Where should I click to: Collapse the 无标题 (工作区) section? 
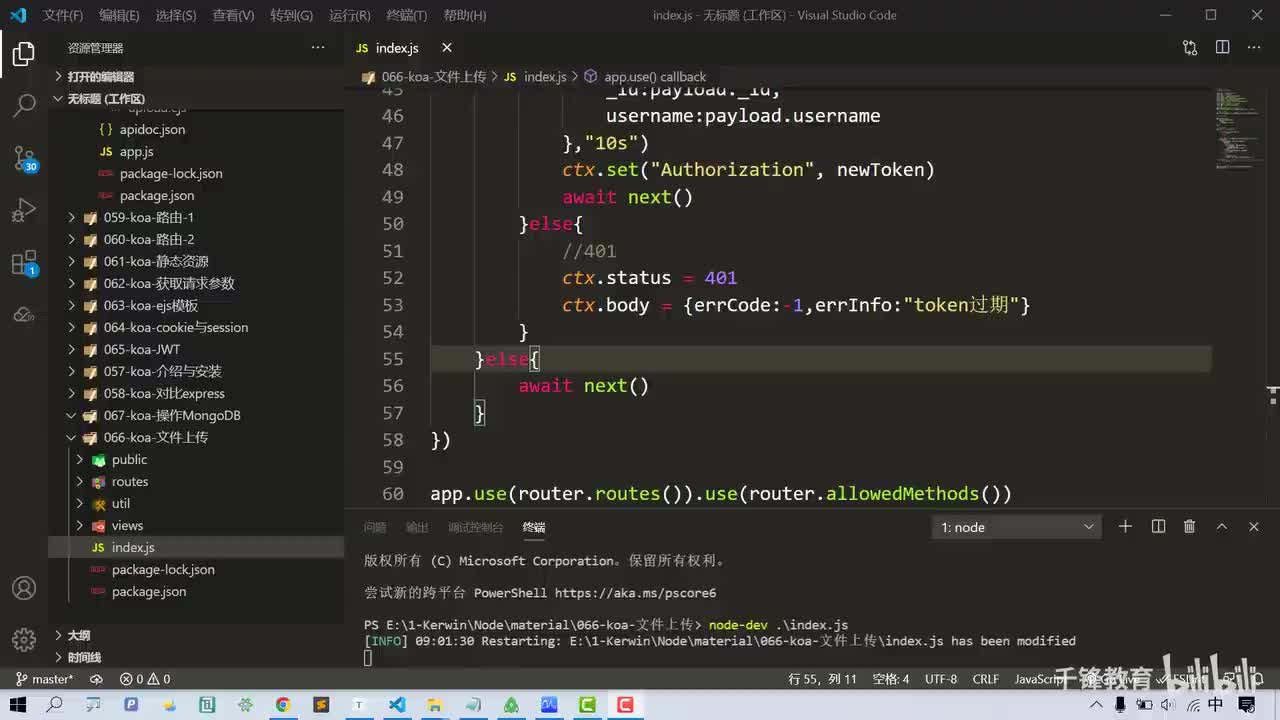click(105, 99)
